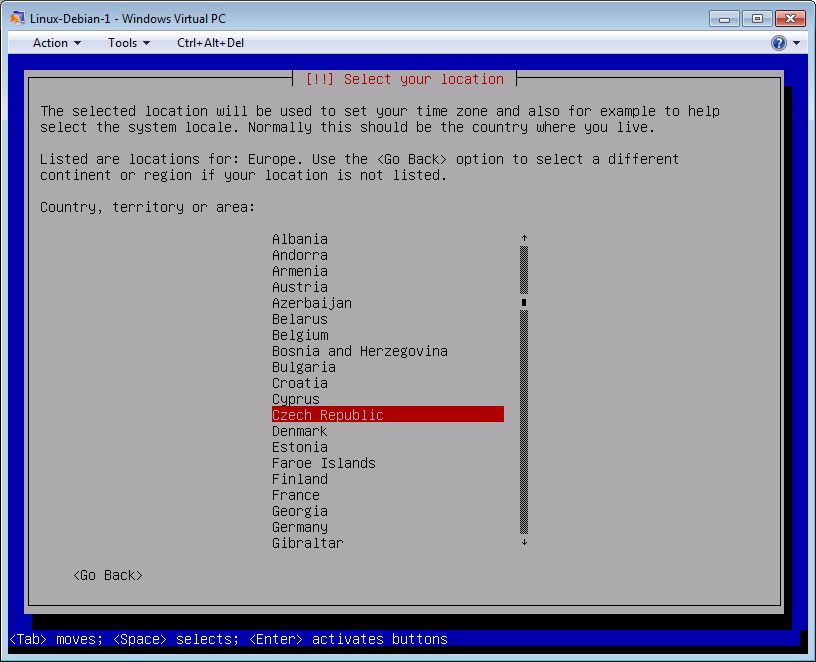Screen dimensions: 816x662
Task: Send Ctrl+Alt+Del to the virtual machine
Action: 210,43
